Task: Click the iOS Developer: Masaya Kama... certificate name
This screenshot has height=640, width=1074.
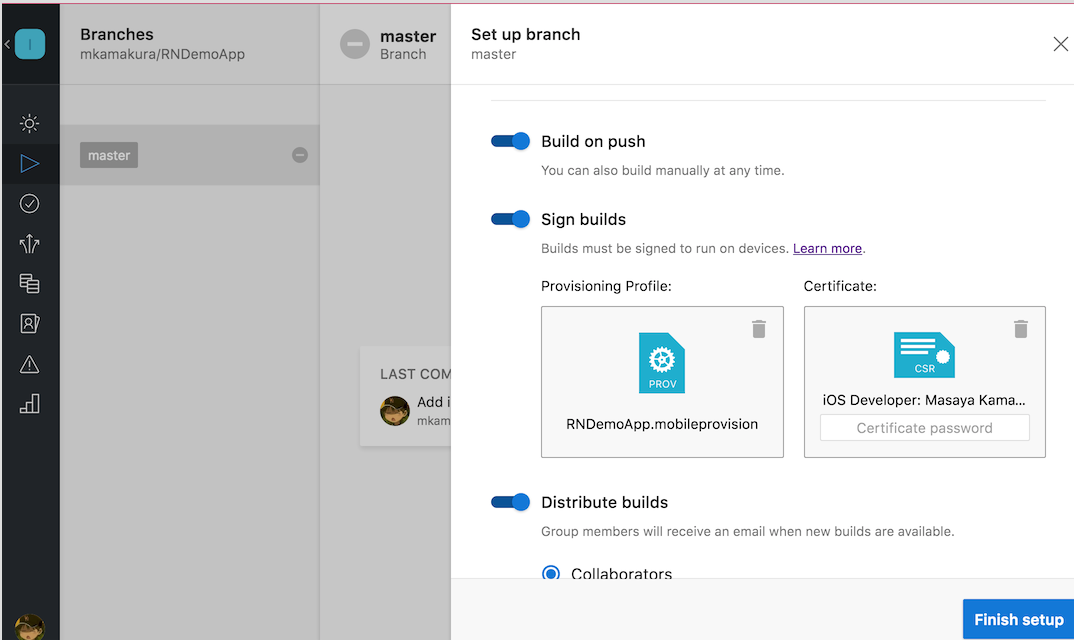Action: coord(924,400)
